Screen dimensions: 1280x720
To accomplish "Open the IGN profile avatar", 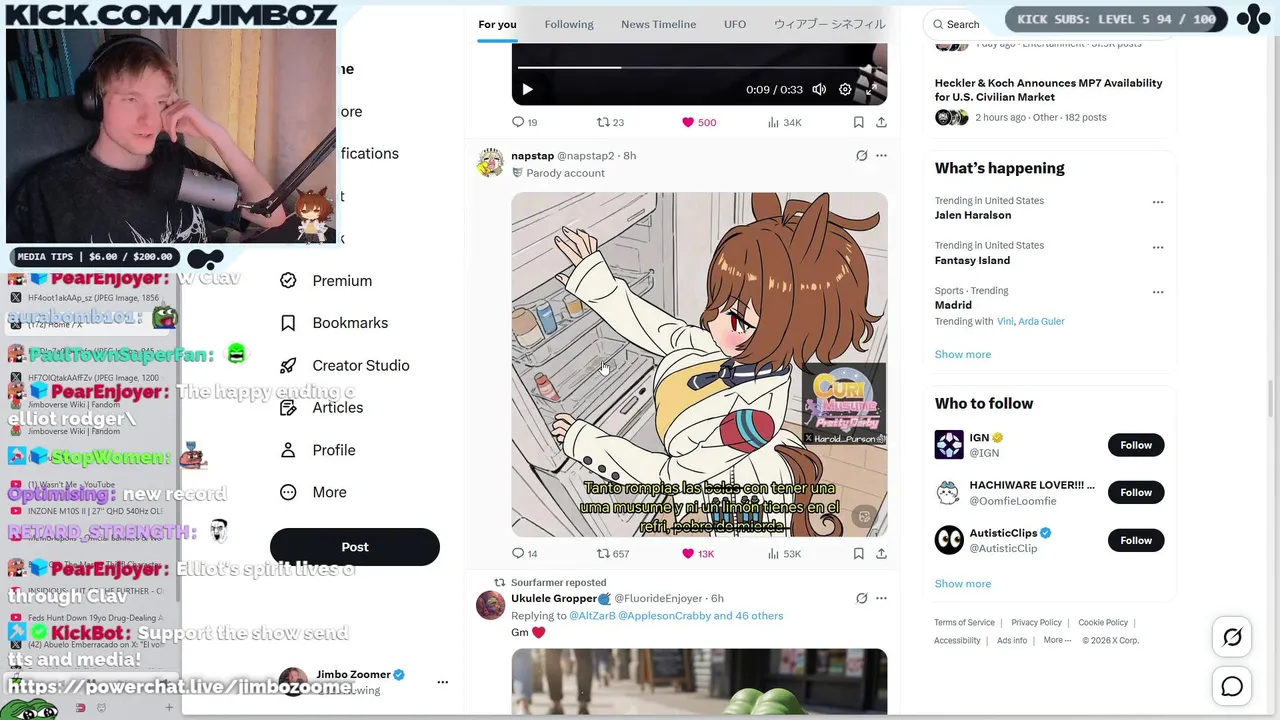I will pos(949,445).
